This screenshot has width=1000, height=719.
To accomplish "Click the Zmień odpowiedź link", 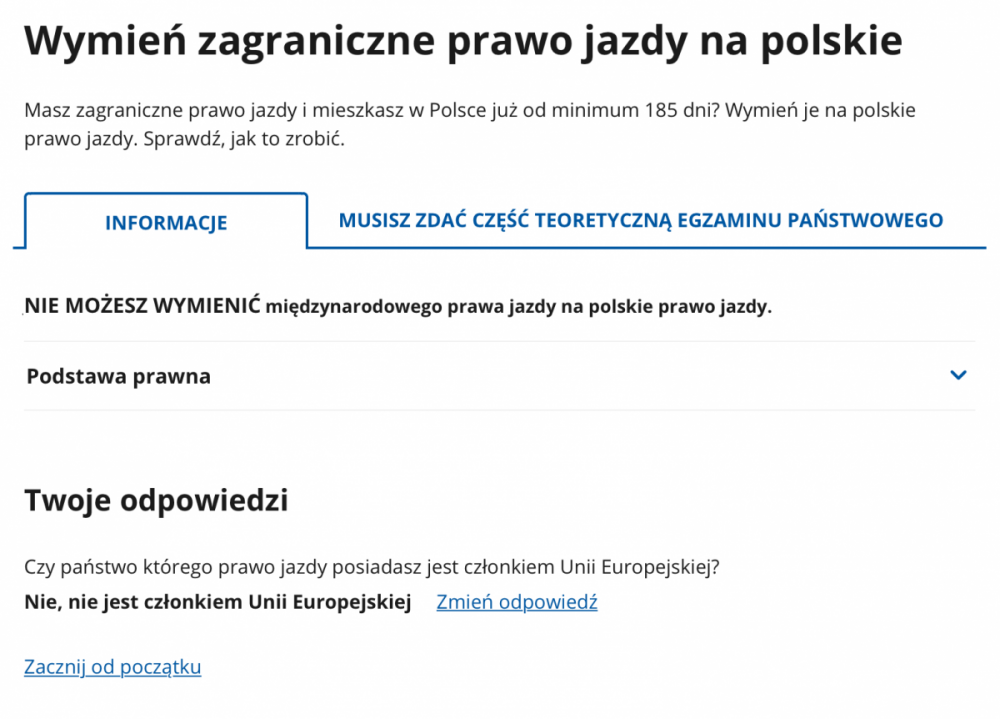I will pyautogui.click(x=516, y=602).
